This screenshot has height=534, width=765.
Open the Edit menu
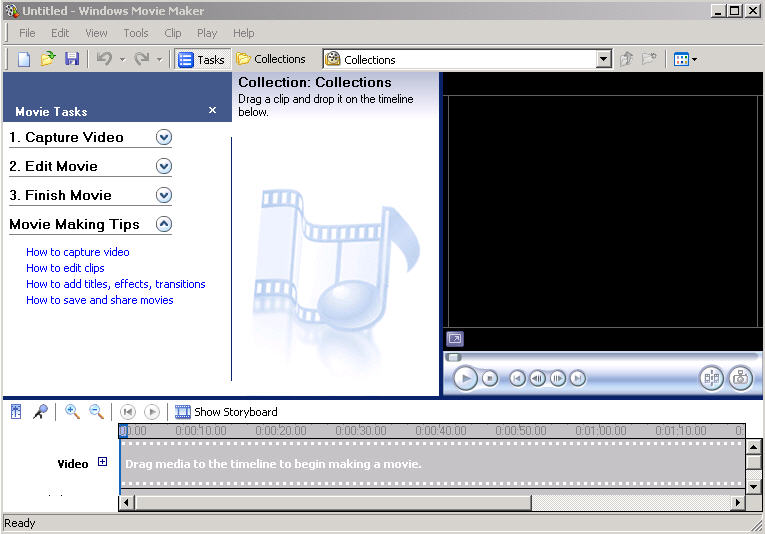point(60,33)
